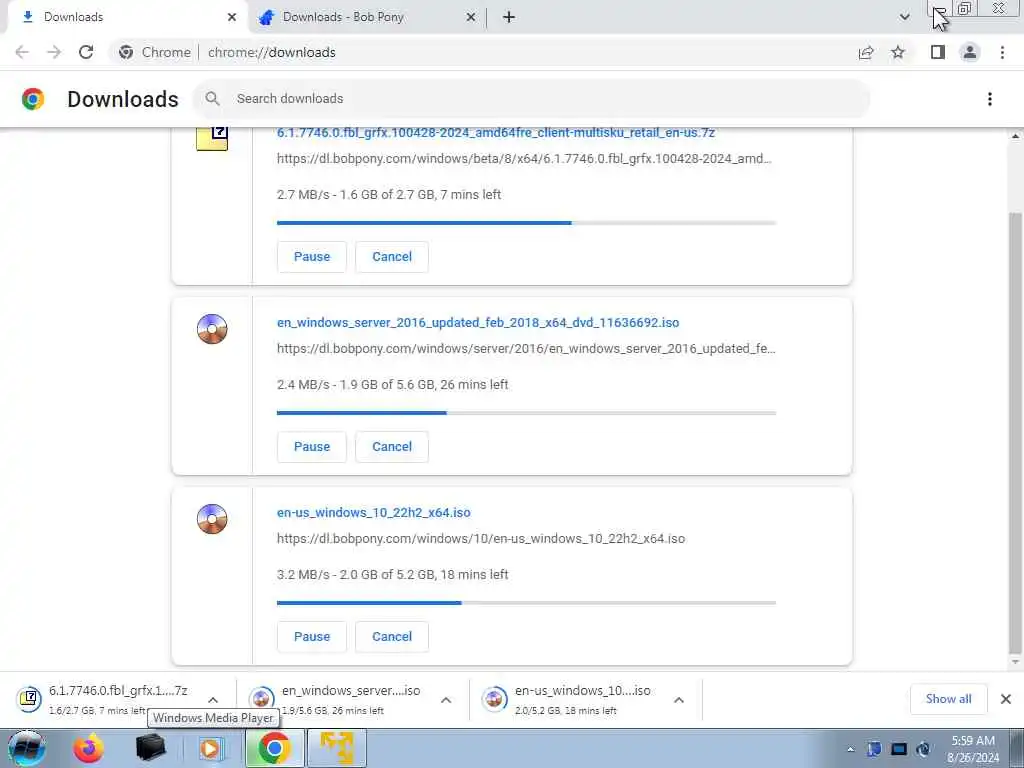Cancel the windows server 2016 download
1024x768 pixels.
tap(392, 447)
